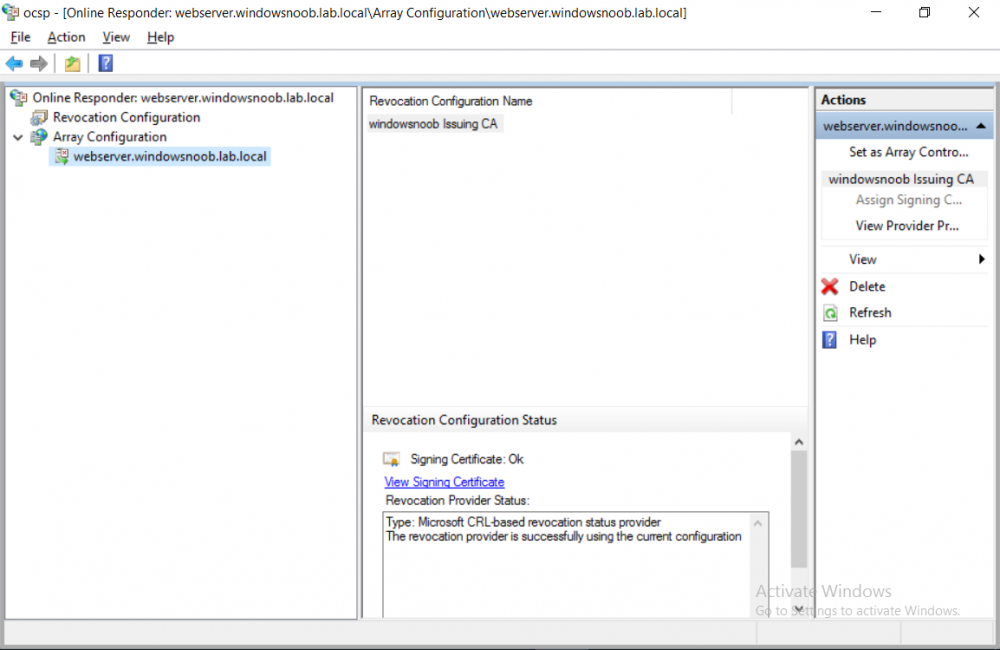Screen dimensions: 1000x650
Task: Click View Provider Properties action
Action: coord(907,225)
